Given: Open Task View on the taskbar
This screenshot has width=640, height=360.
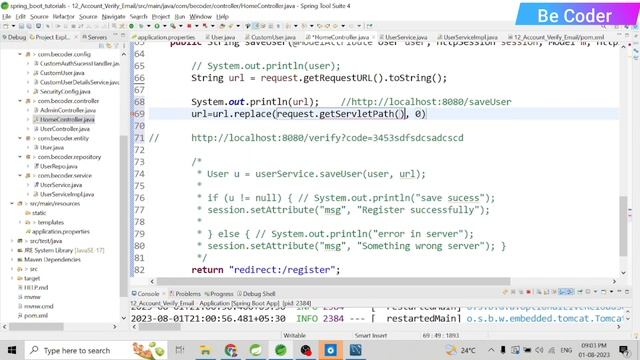Looking at the screenshot, I should [180, 350].
